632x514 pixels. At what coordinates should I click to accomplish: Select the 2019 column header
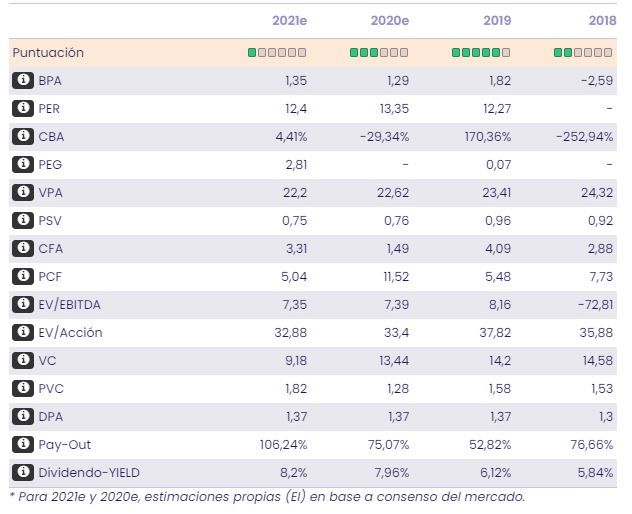point(496,21)
